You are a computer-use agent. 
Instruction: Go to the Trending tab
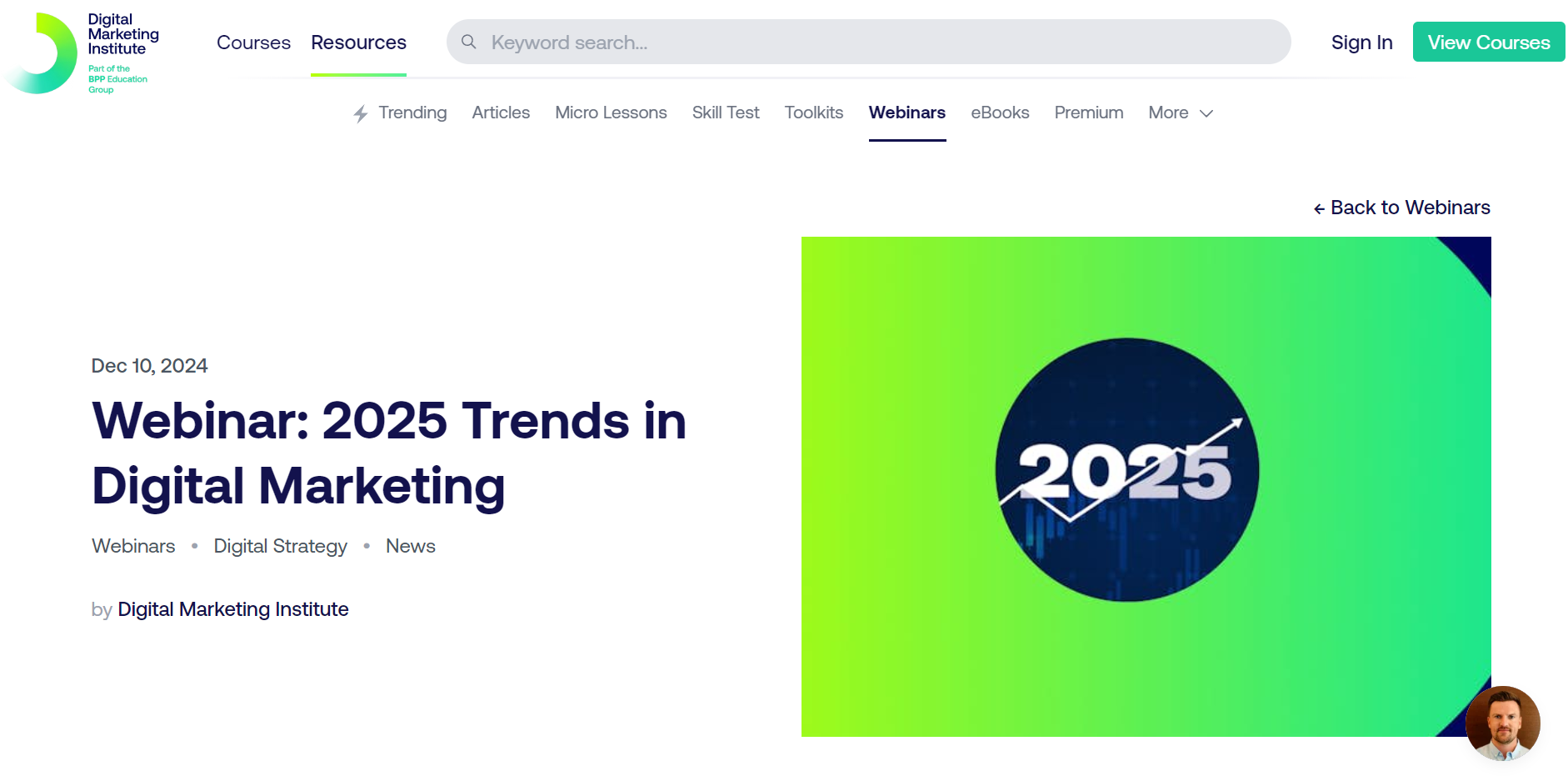point(412,113)
